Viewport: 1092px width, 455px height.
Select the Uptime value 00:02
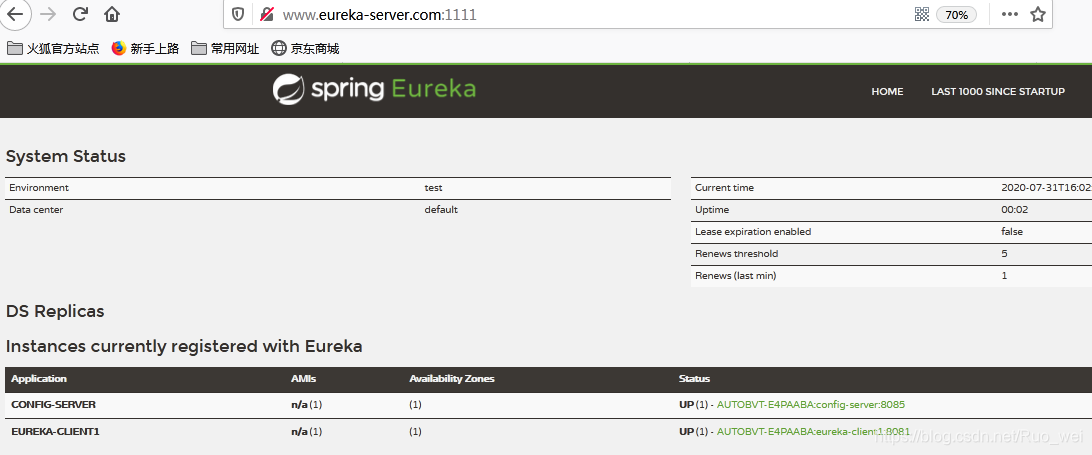[1015, 209]
